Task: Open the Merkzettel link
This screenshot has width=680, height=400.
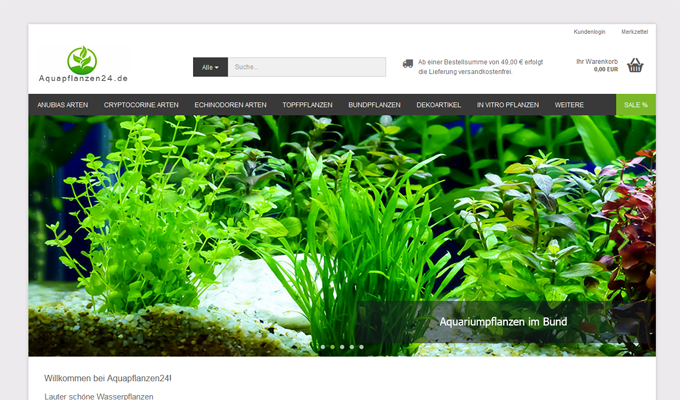Action: click(x=634, y=32)
